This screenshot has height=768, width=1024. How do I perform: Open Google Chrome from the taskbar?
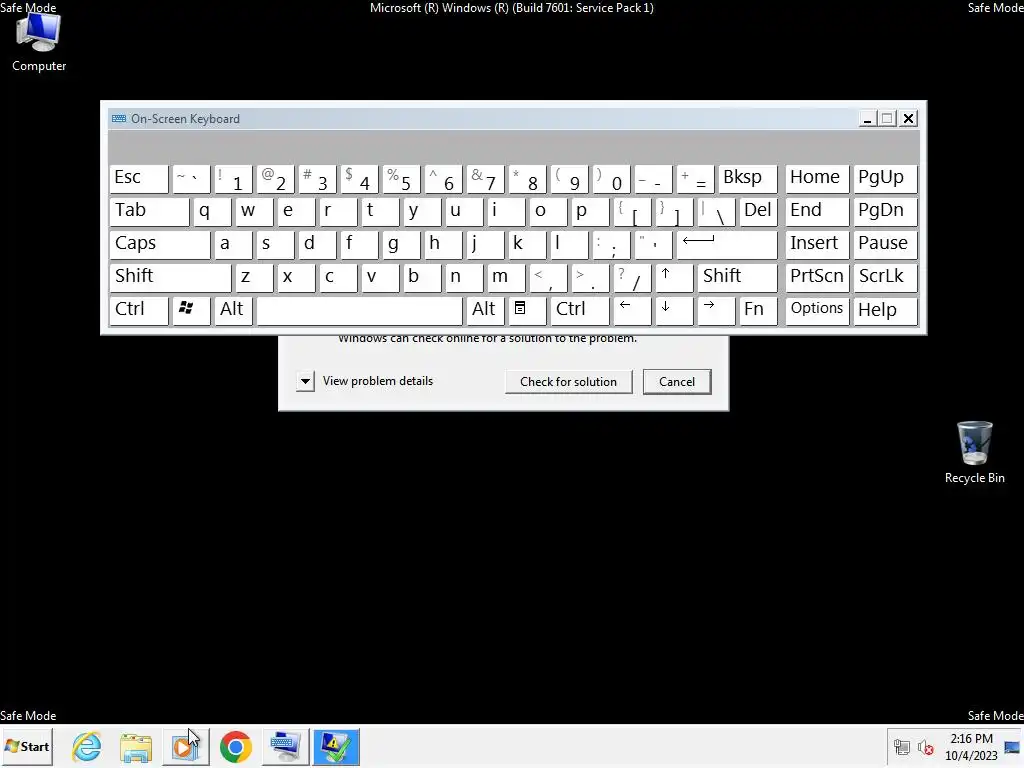coord(236,746)
